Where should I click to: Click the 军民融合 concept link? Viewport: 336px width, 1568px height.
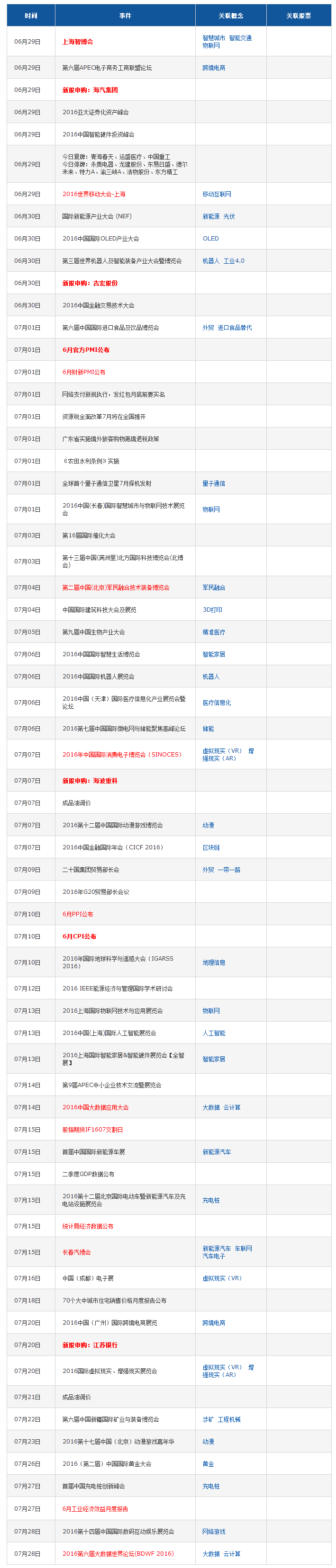tap(213, 588)
